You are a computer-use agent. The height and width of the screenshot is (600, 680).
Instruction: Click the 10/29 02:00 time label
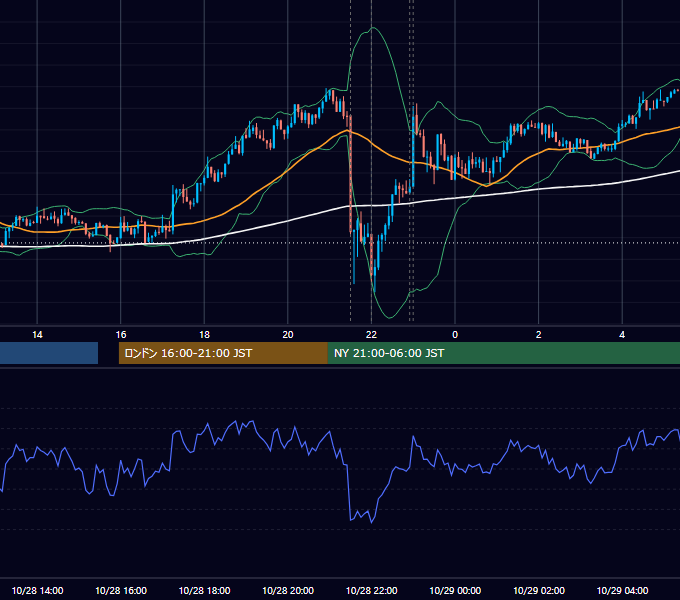539,590
